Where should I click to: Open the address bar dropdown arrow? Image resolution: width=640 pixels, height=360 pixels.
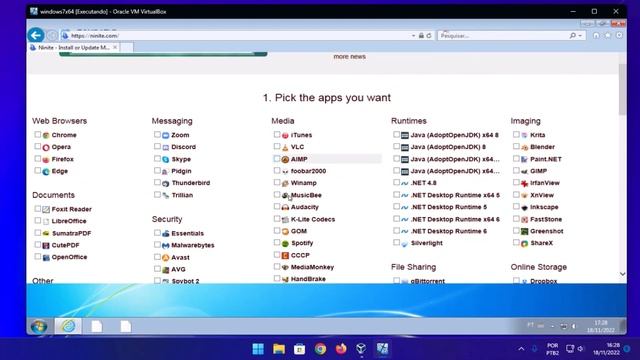(x=413, y=36)
